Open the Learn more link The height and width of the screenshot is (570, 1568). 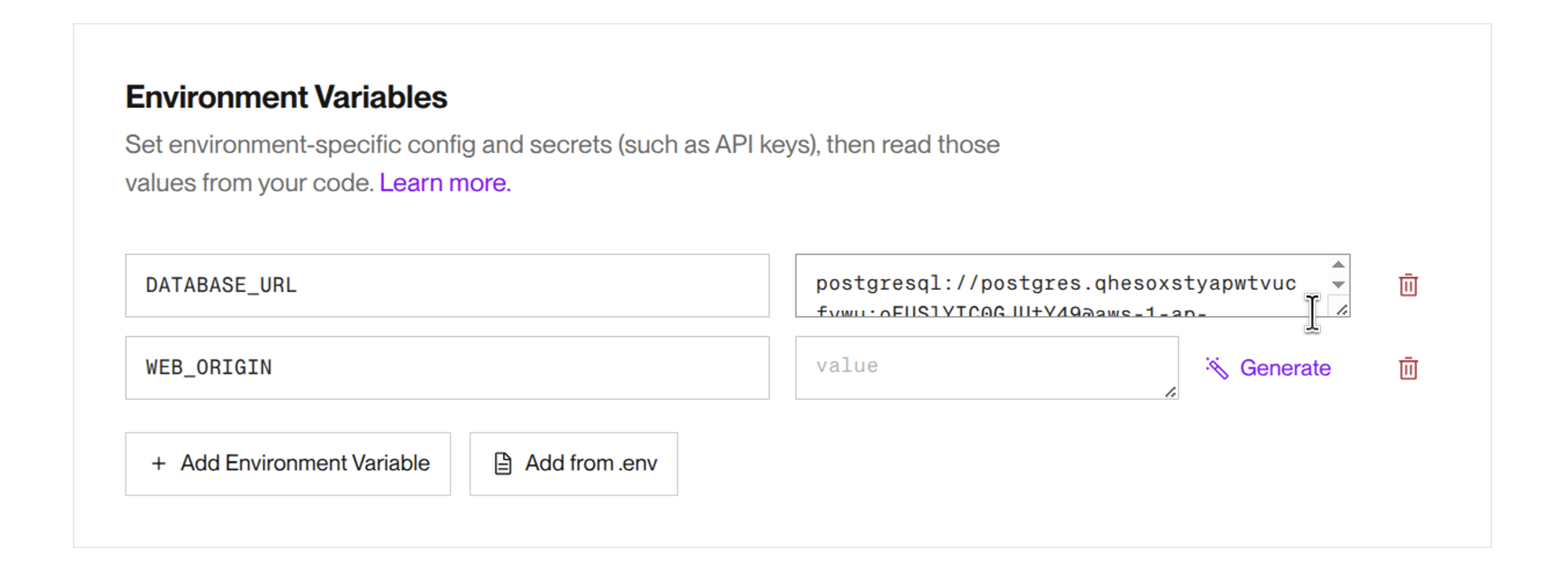445,182
